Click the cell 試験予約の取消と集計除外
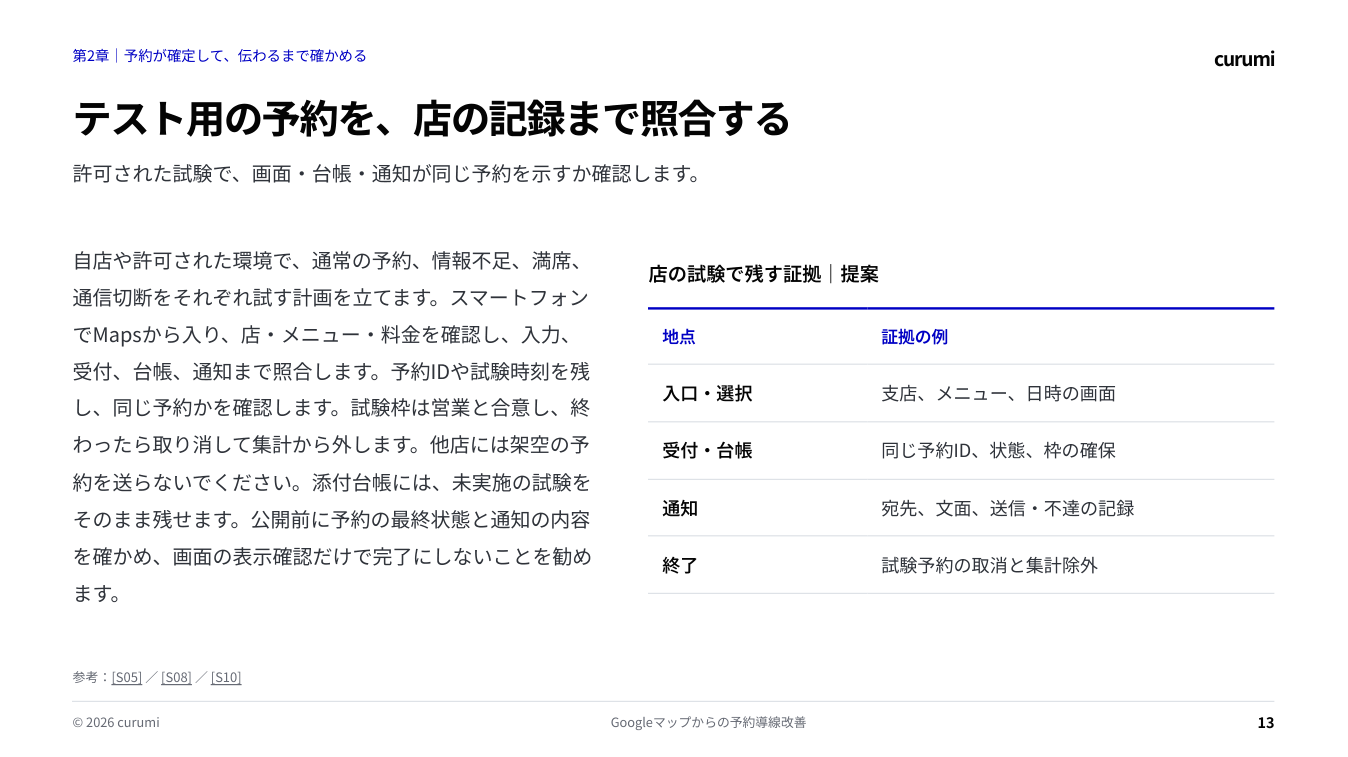Viewport: 1348px width, 757px height. [x=989, y=565]
